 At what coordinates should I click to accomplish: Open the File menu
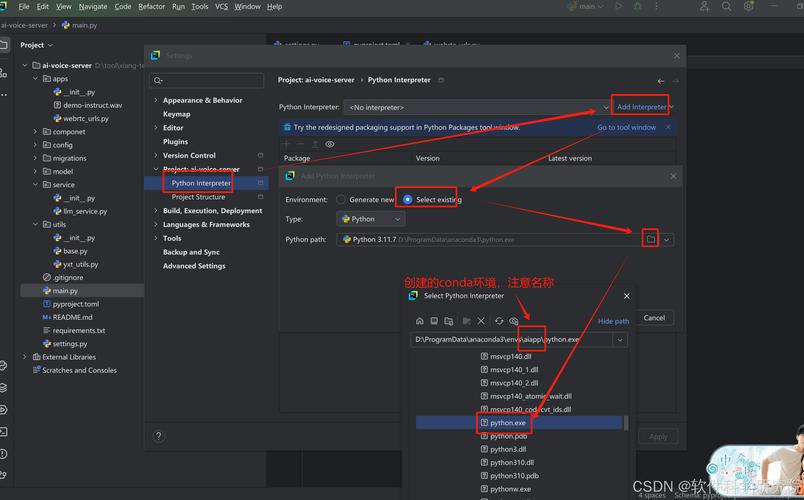pyautogui.click(x=24, y=6)
